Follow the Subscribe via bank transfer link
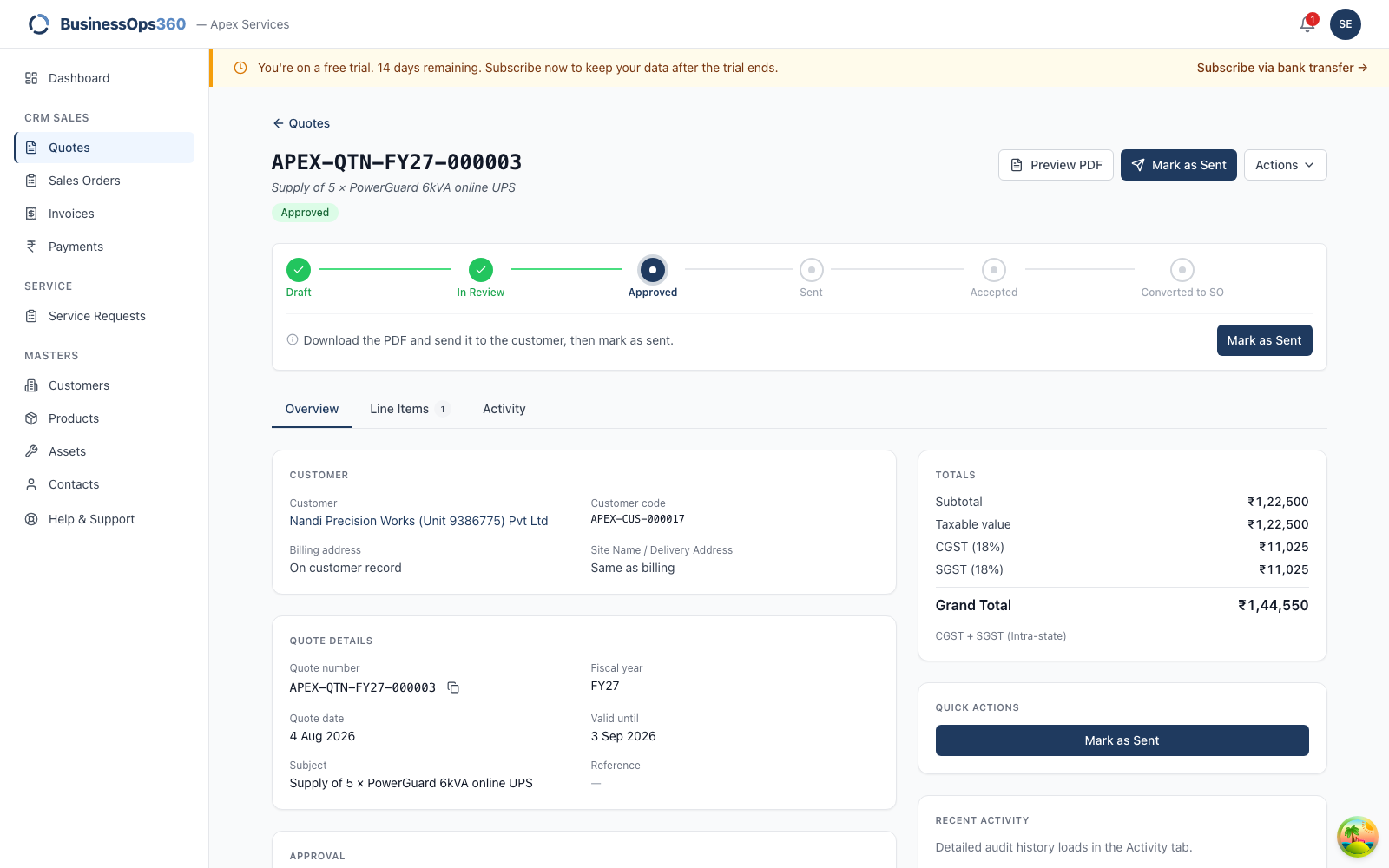The height and width of the screenshot is (868, 1389). click(x=1282, y=68)
